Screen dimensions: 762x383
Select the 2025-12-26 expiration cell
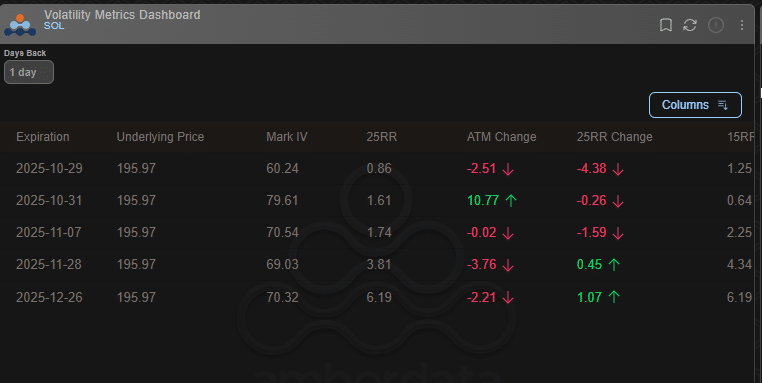coord(49,297)
